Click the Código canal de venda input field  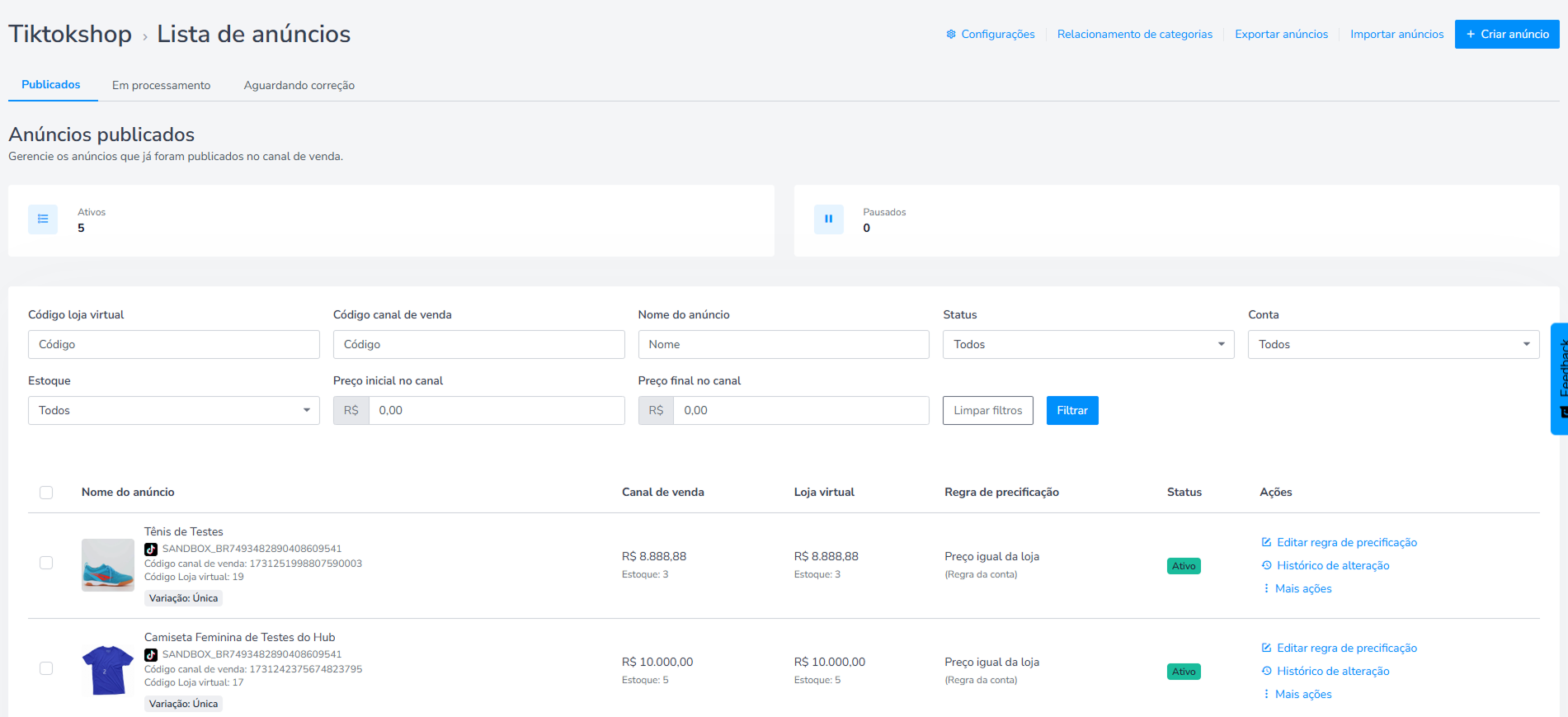(x=478, y=344)
